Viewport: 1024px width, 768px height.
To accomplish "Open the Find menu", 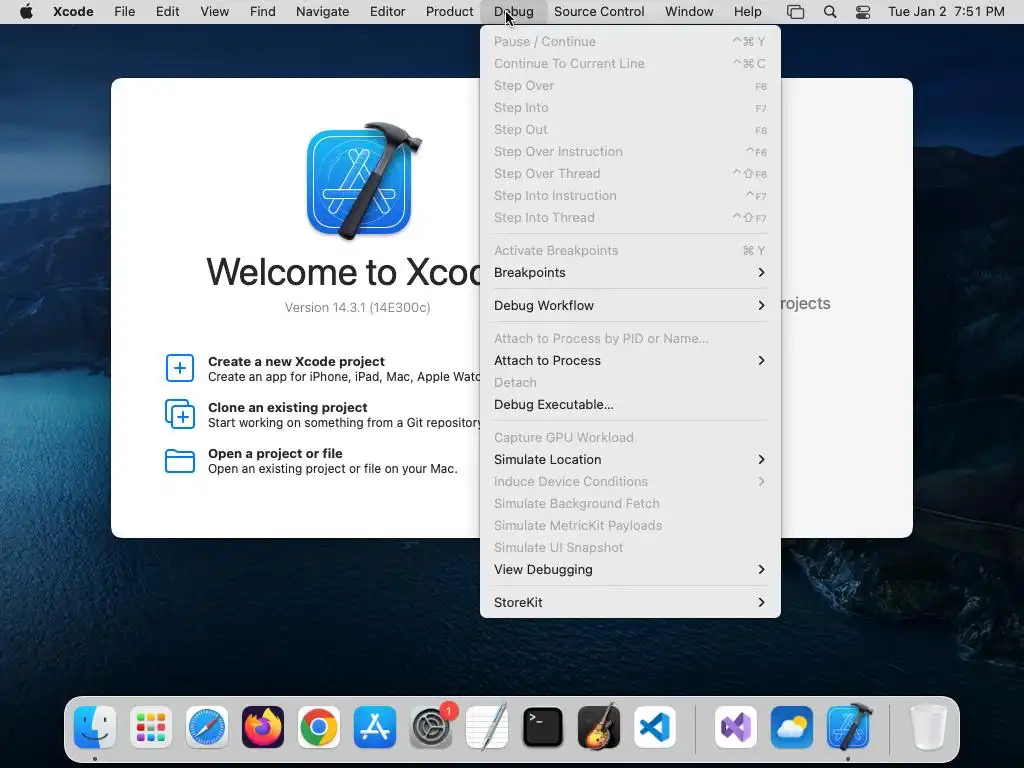I will [x=263, y=11].
